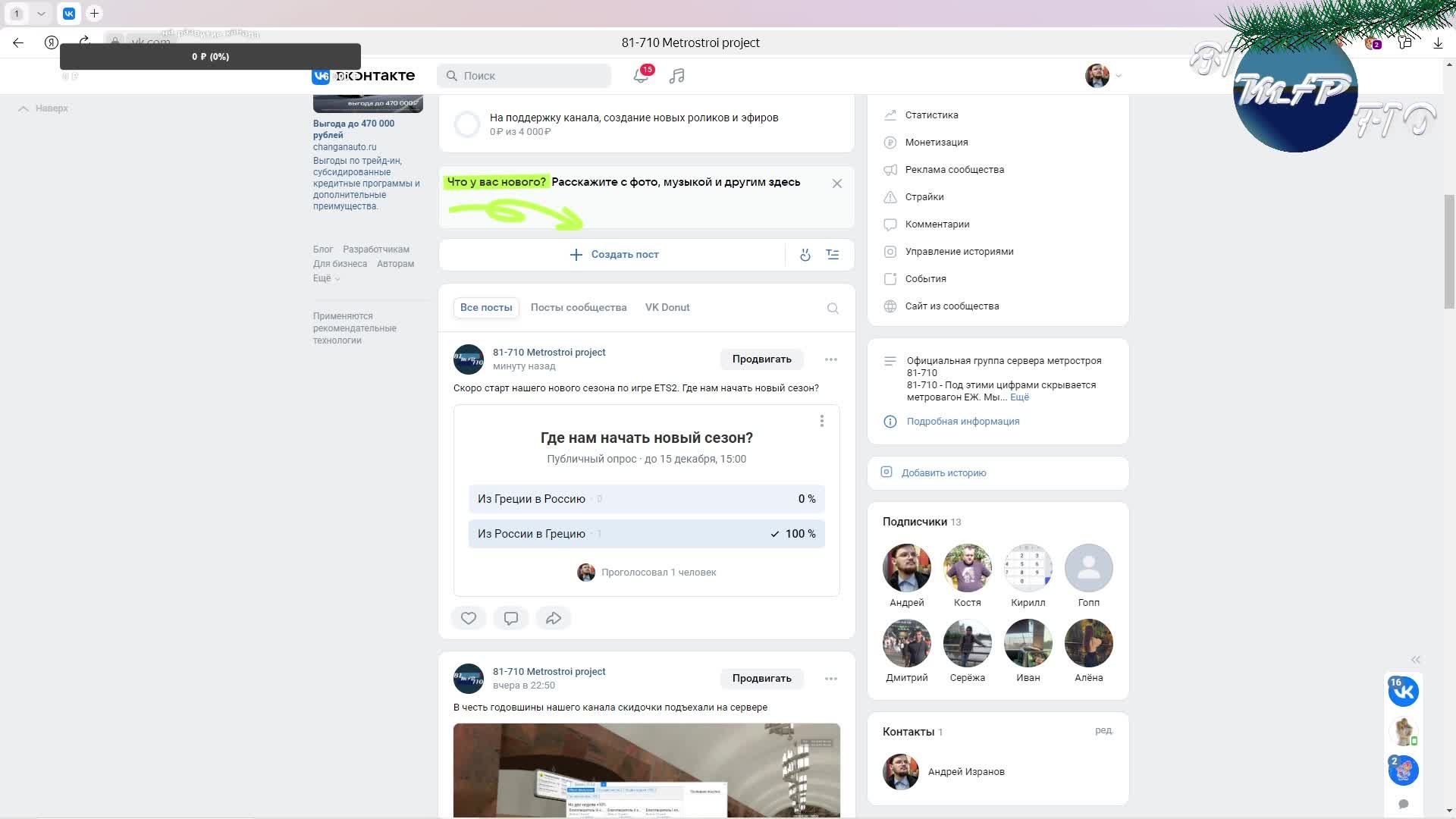Screen dimensions: 1456x819
Task: Open the VK Donut tab
Action: 667,307
